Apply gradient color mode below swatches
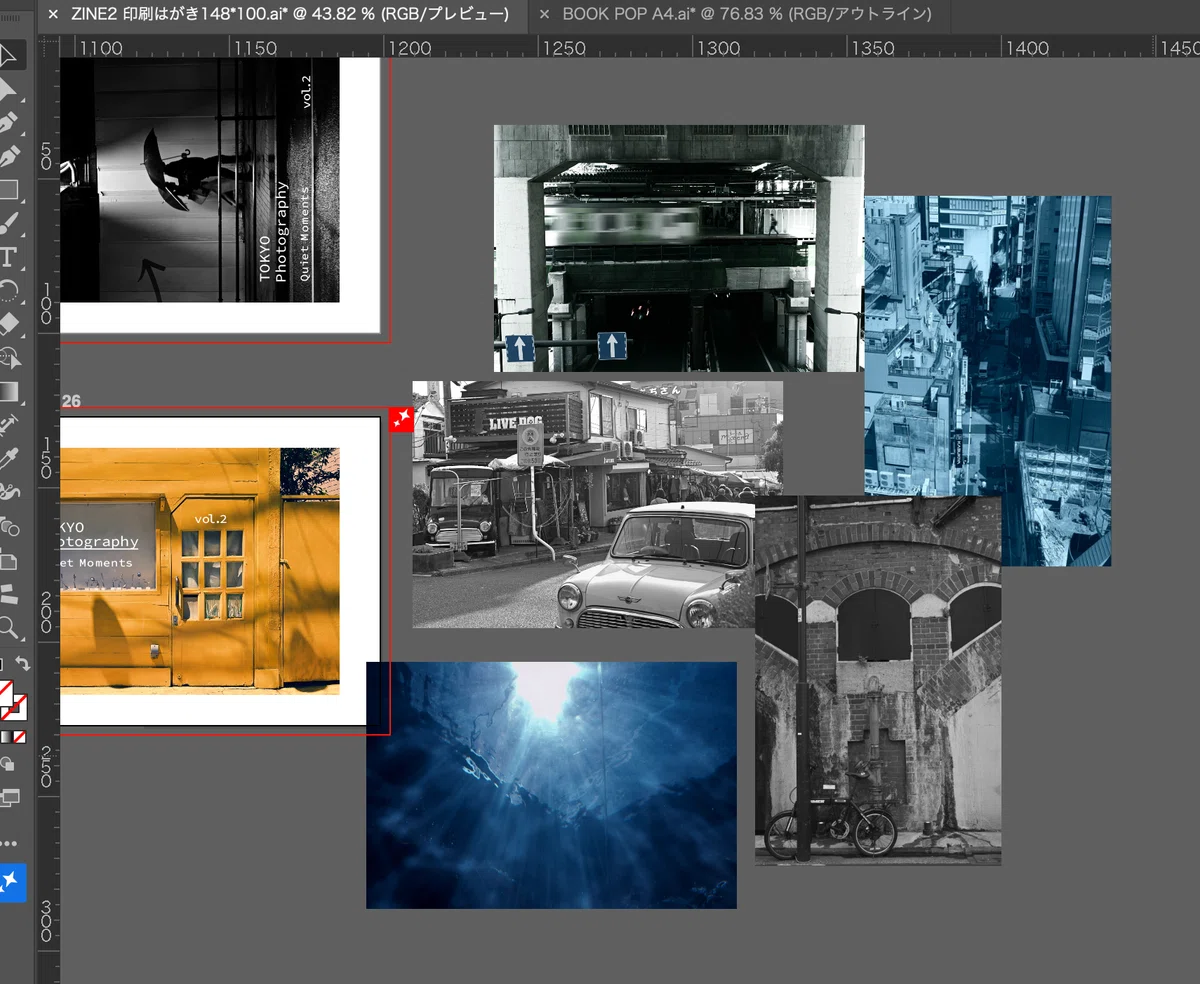This screenshot has width=1200, height=984. tap(5, 737)
